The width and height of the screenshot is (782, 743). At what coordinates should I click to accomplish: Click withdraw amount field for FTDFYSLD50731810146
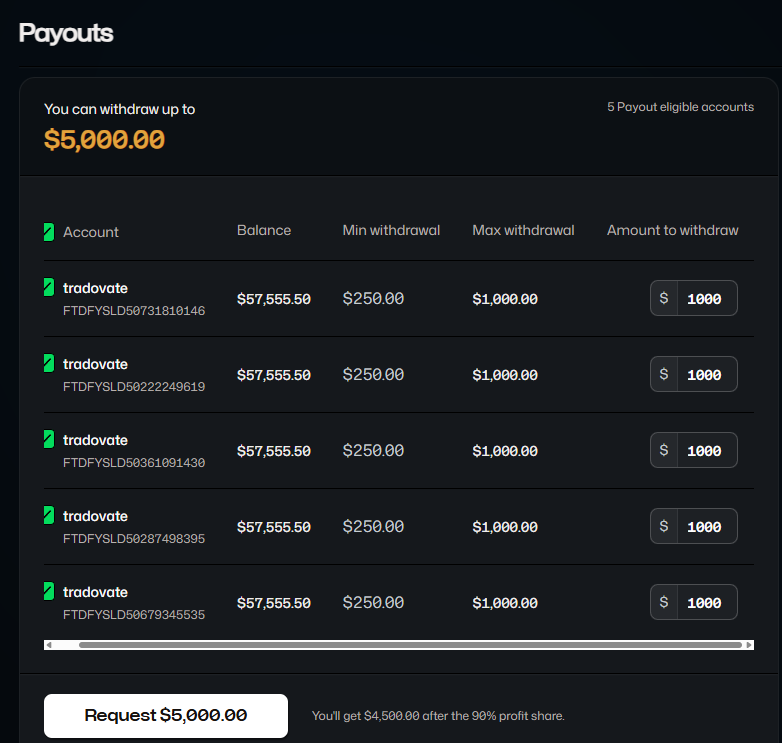[x=694, y=298]
